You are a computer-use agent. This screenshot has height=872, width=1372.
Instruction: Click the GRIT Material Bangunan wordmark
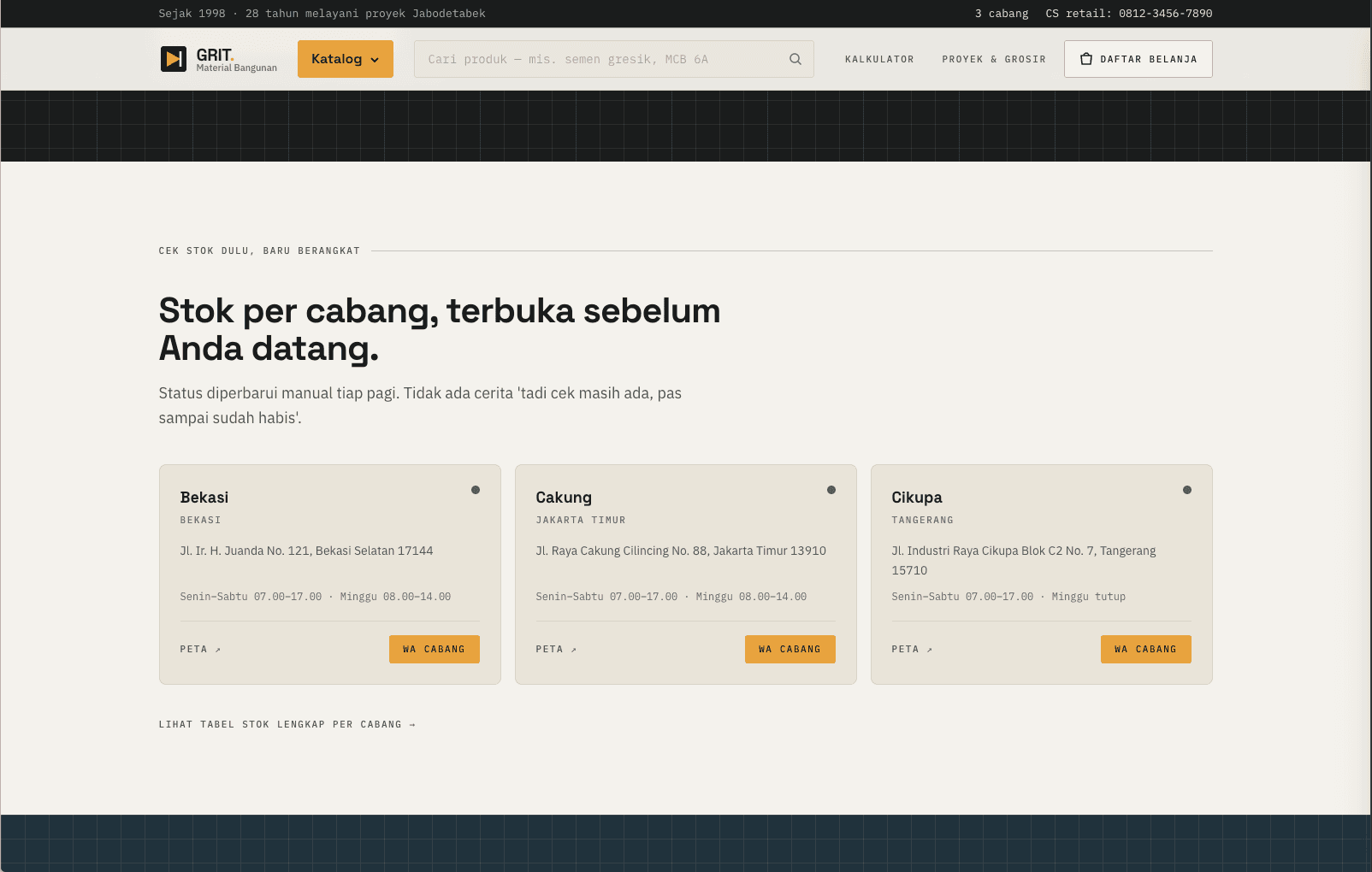click(x=237, y=60)
